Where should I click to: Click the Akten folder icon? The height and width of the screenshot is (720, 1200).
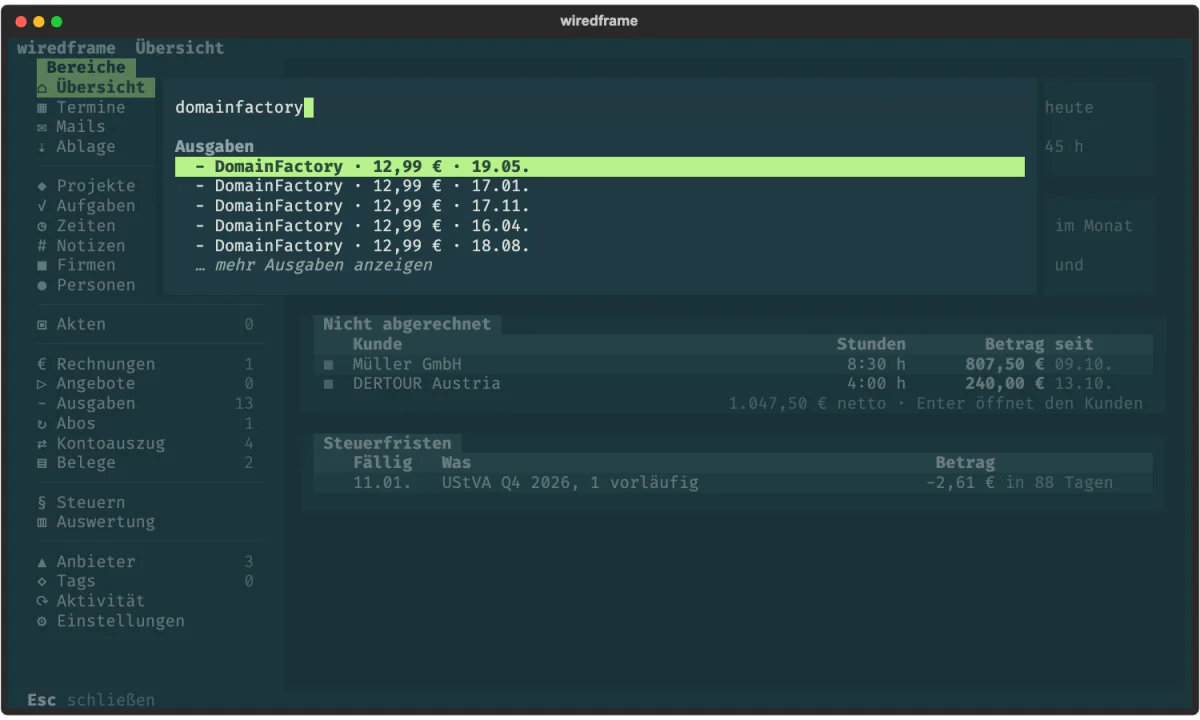click(x=42, y=325)
